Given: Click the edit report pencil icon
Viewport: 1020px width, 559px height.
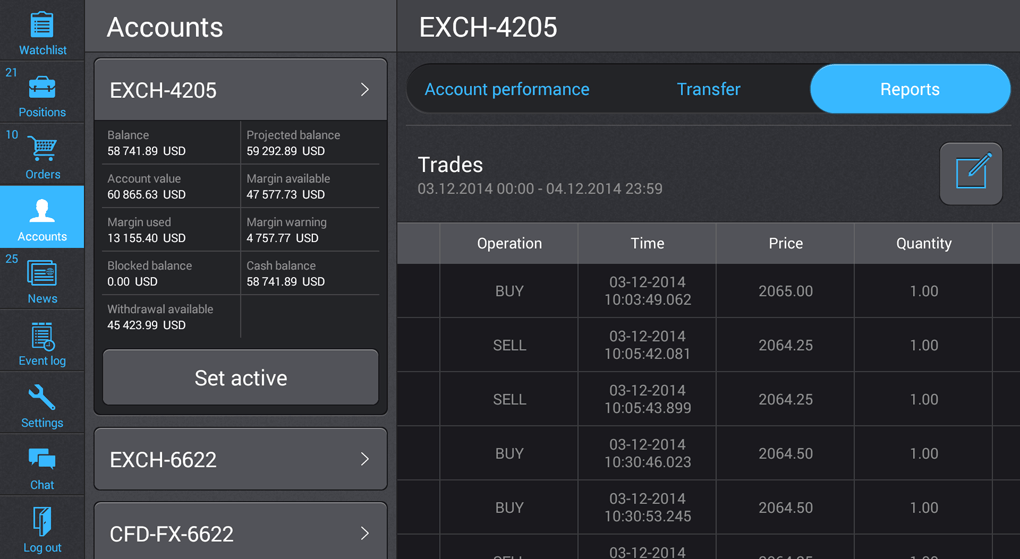Looking at the screenshot, I should [x=970, y=173].
